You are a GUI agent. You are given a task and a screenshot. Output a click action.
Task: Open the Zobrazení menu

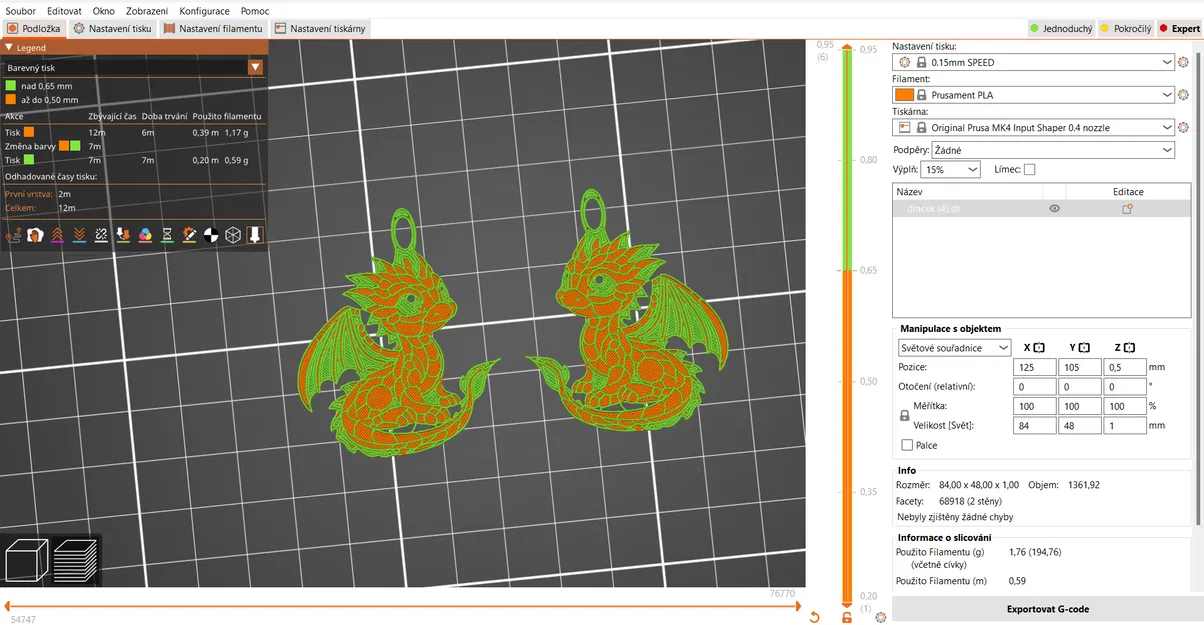(146, 11)
